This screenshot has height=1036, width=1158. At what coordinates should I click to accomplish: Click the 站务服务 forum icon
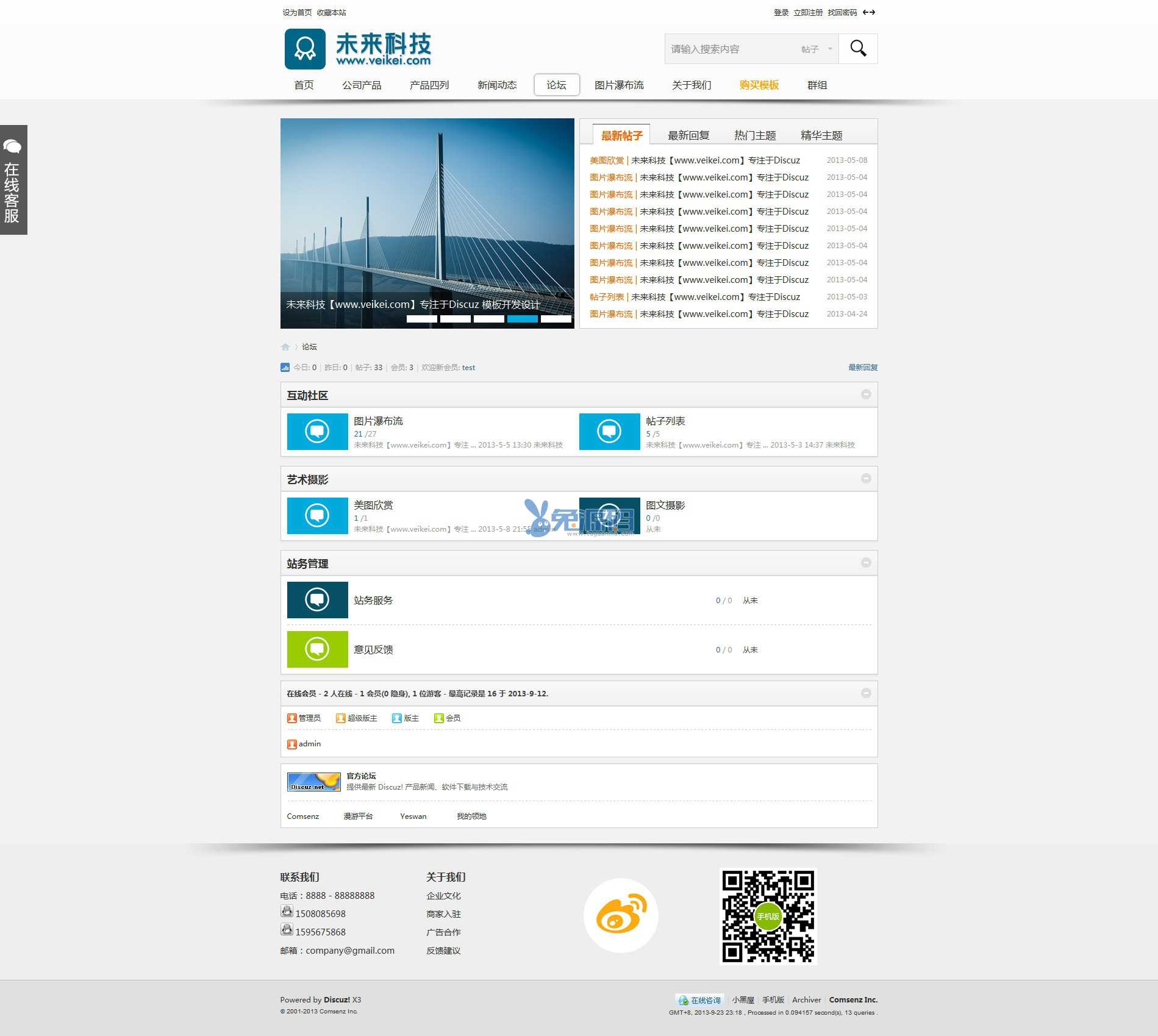[x=317, y=600]
